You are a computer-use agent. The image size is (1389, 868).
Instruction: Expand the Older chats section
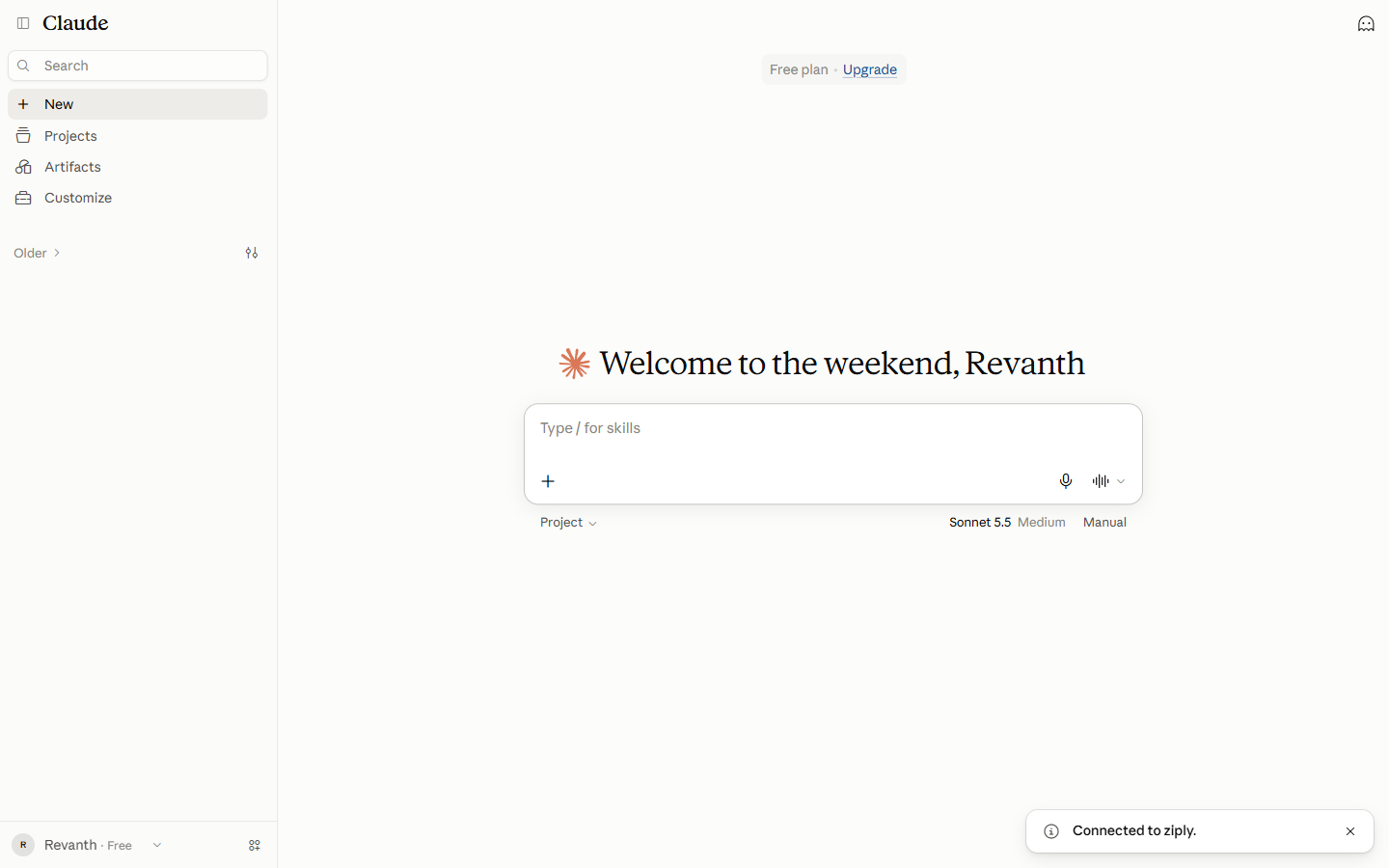pyautogui.click(x=38, y=253)
